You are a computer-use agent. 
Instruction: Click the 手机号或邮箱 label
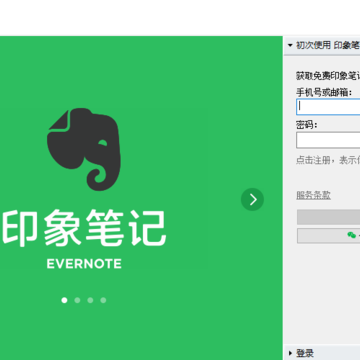point(324,92)
